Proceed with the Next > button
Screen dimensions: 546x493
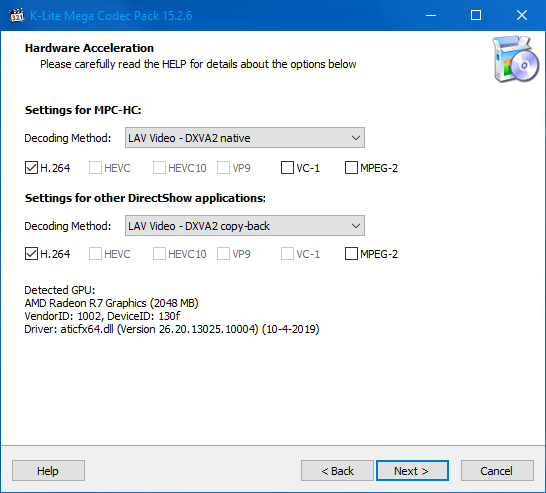412,471
